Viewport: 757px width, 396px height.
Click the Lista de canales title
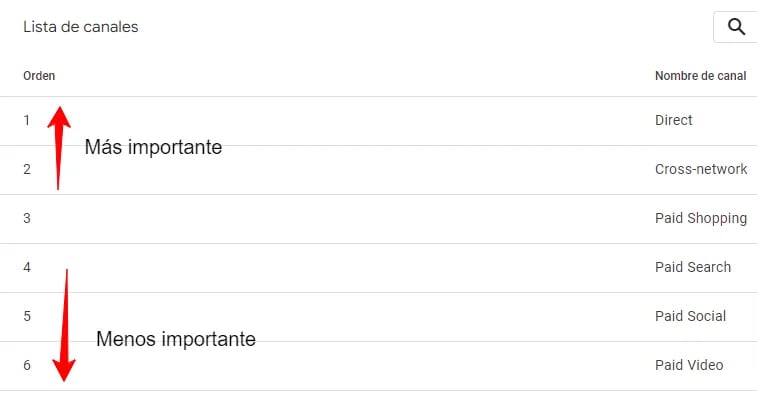pos(81,27)
